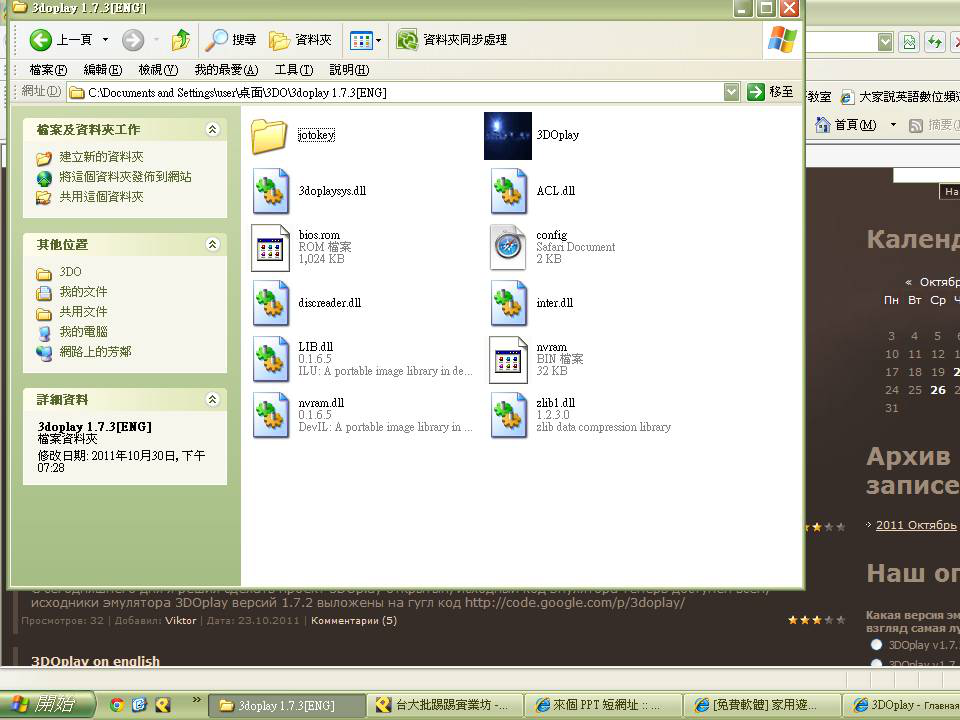The height and width of the screenshot is (720, 960).
Task: Select the zlib1.dll file icon
Action: pos(509,415)
